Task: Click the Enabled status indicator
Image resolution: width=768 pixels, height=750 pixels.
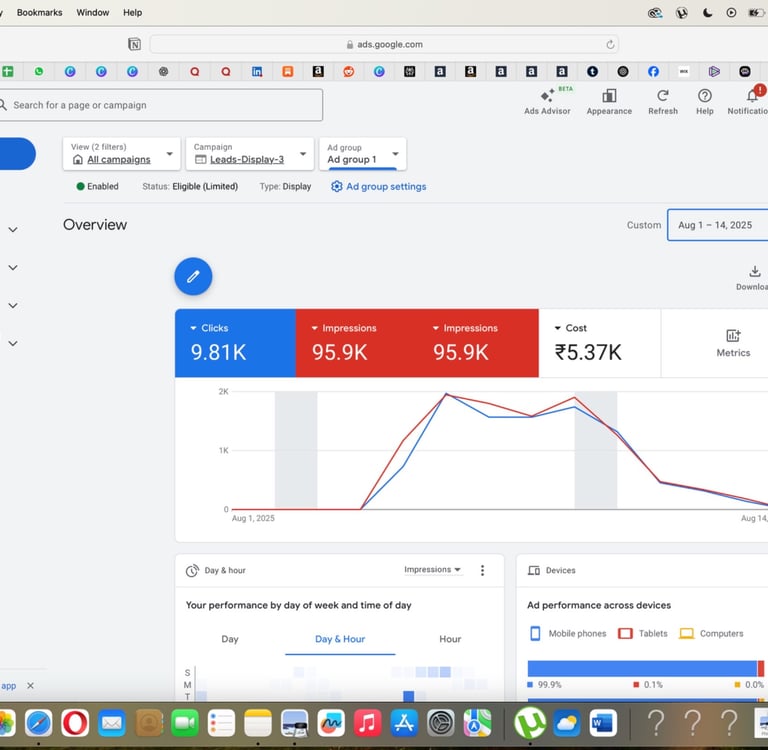Action: [x=97, y=186]
